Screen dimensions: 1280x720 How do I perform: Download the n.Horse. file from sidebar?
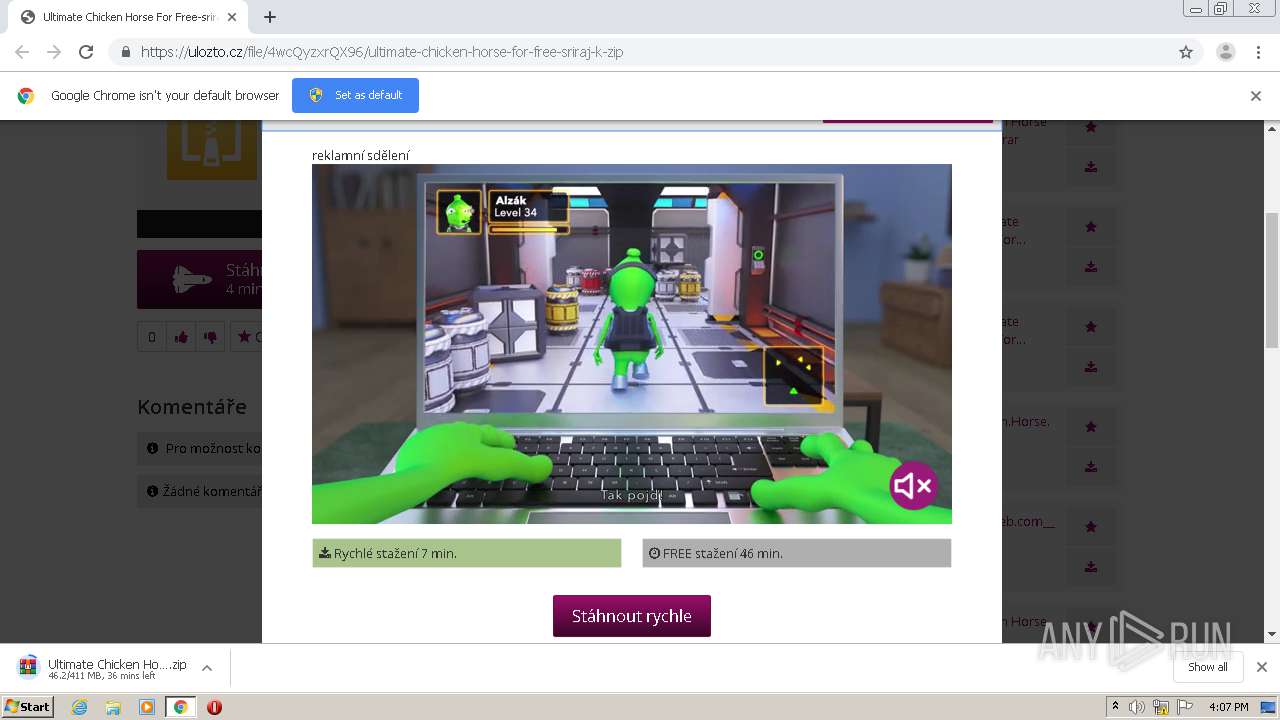coord(1091,467)
